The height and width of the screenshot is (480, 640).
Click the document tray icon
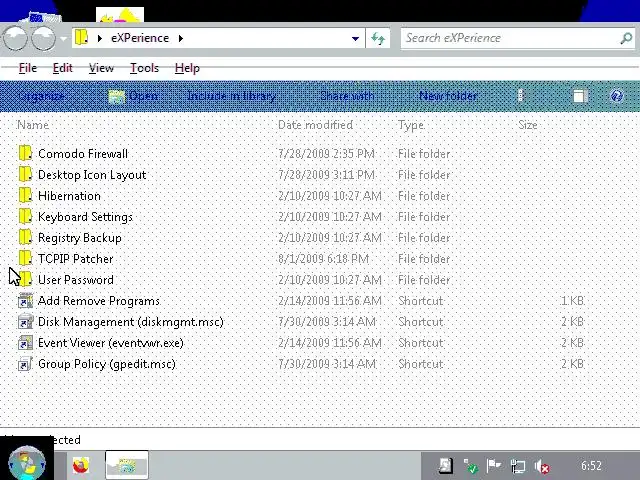[x=446, y=466]
